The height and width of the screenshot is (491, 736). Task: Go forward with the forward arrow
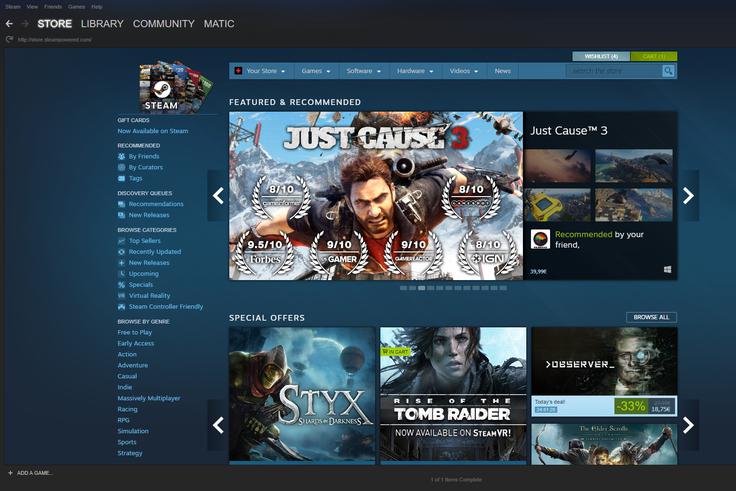click(25, 23)
